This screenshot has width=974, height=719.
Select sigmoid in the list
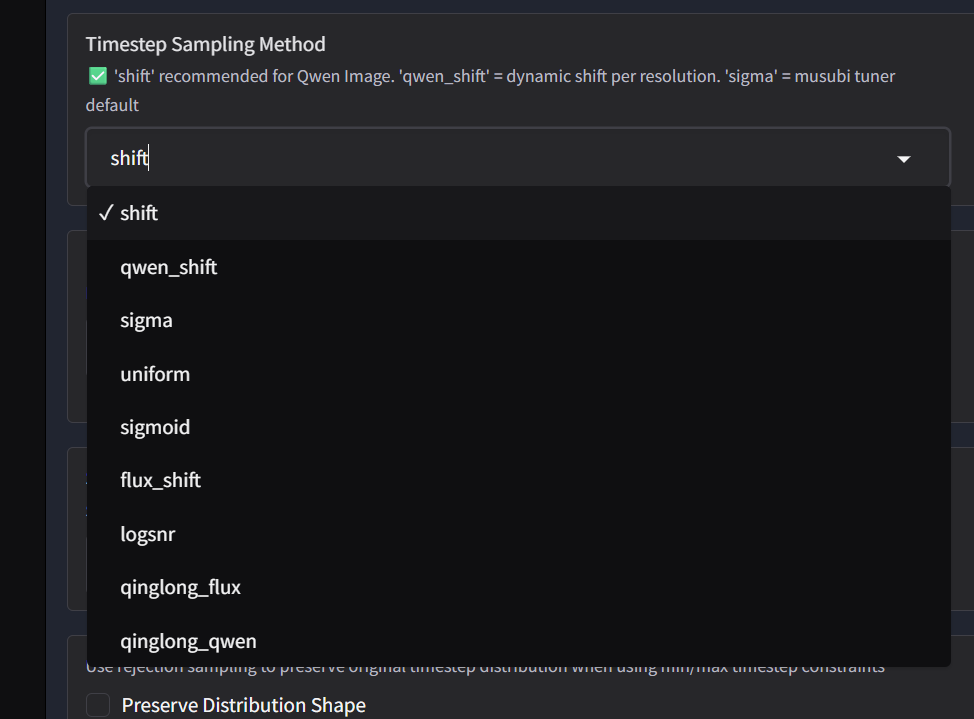(155, 427)
